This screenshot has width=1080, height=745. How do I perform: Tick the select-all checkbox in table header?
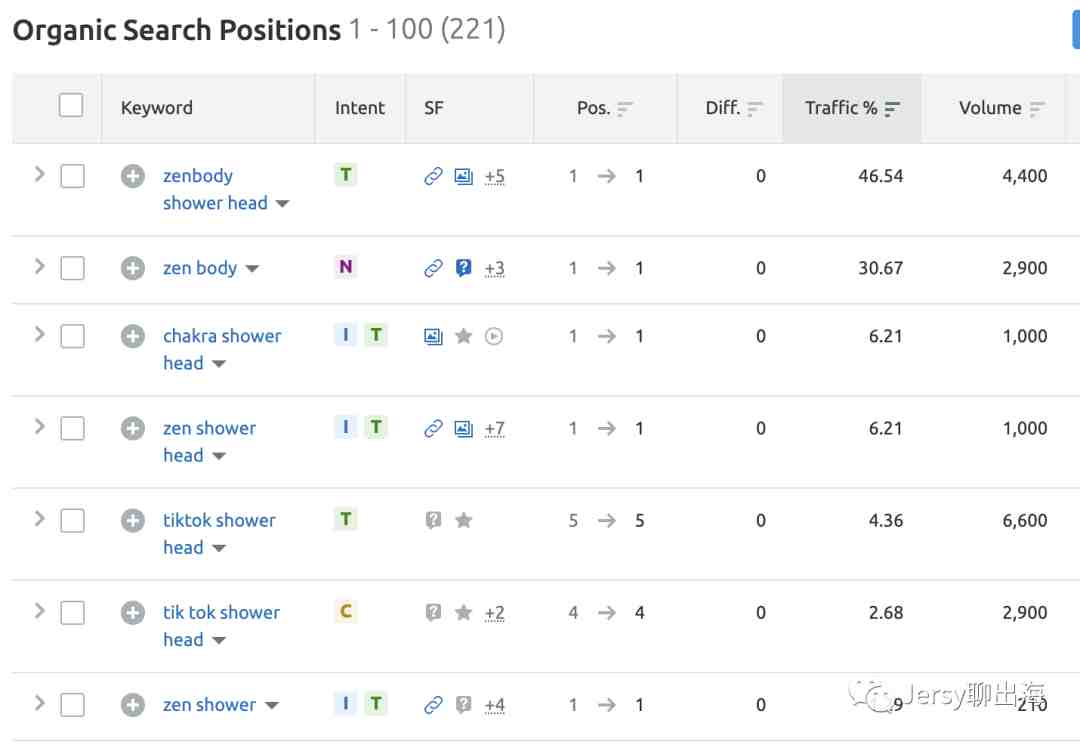[71, 106]
